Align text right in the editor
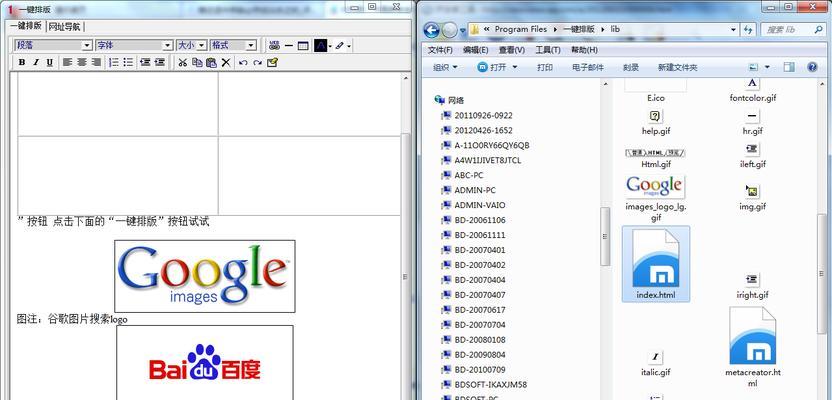Image resolution: width=832 pixels, height=400 pixels. [96, 63]
